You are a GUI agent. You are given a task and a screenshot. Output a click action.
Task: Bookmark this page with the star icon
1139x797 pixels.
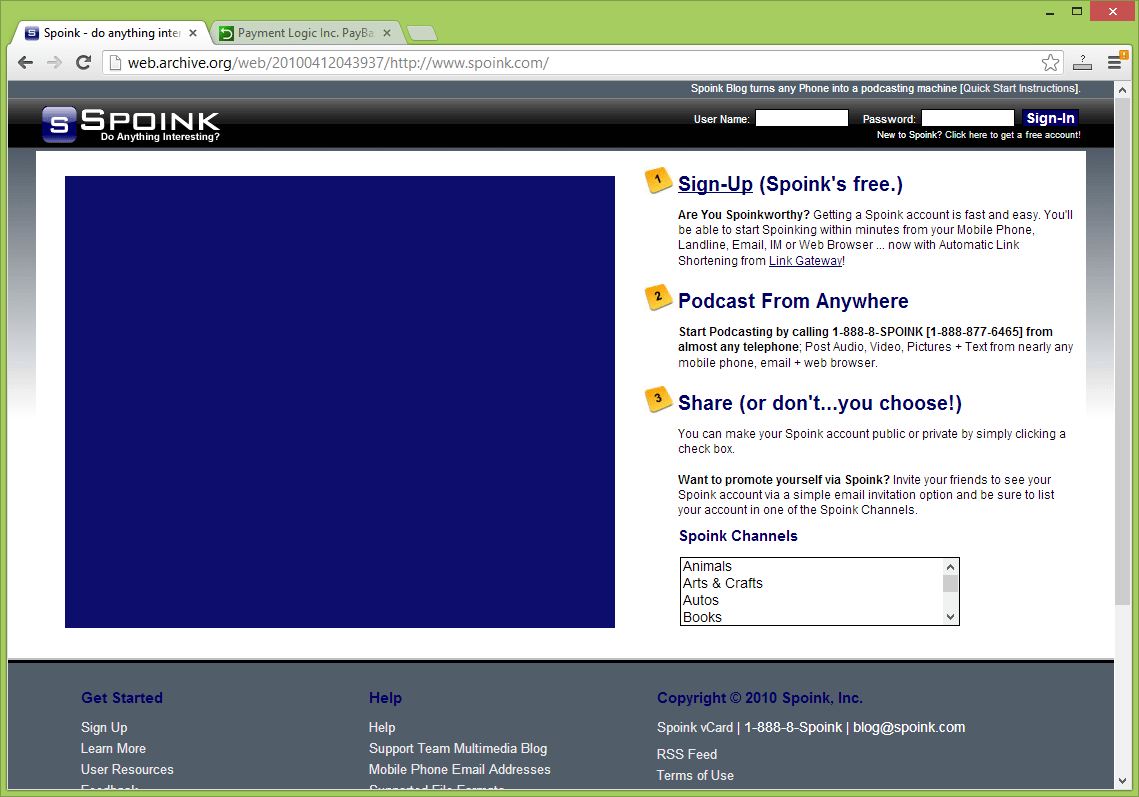coord(1050,63)
